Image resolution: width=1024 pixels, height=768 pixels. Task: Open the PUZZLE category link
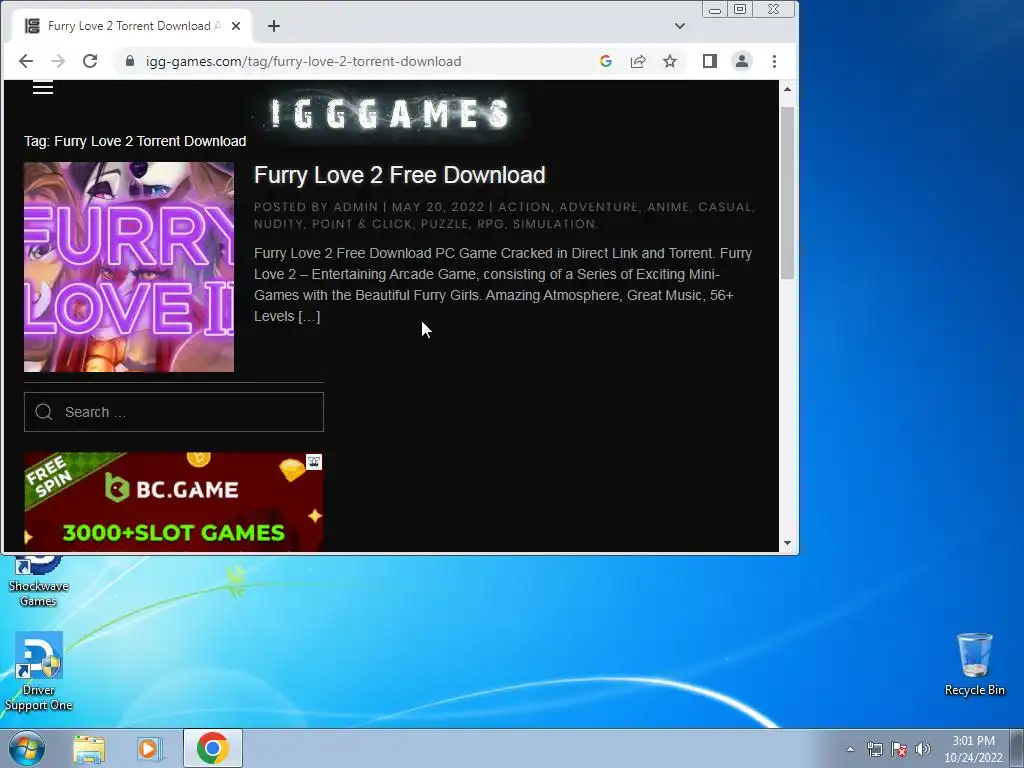point(444,224)
